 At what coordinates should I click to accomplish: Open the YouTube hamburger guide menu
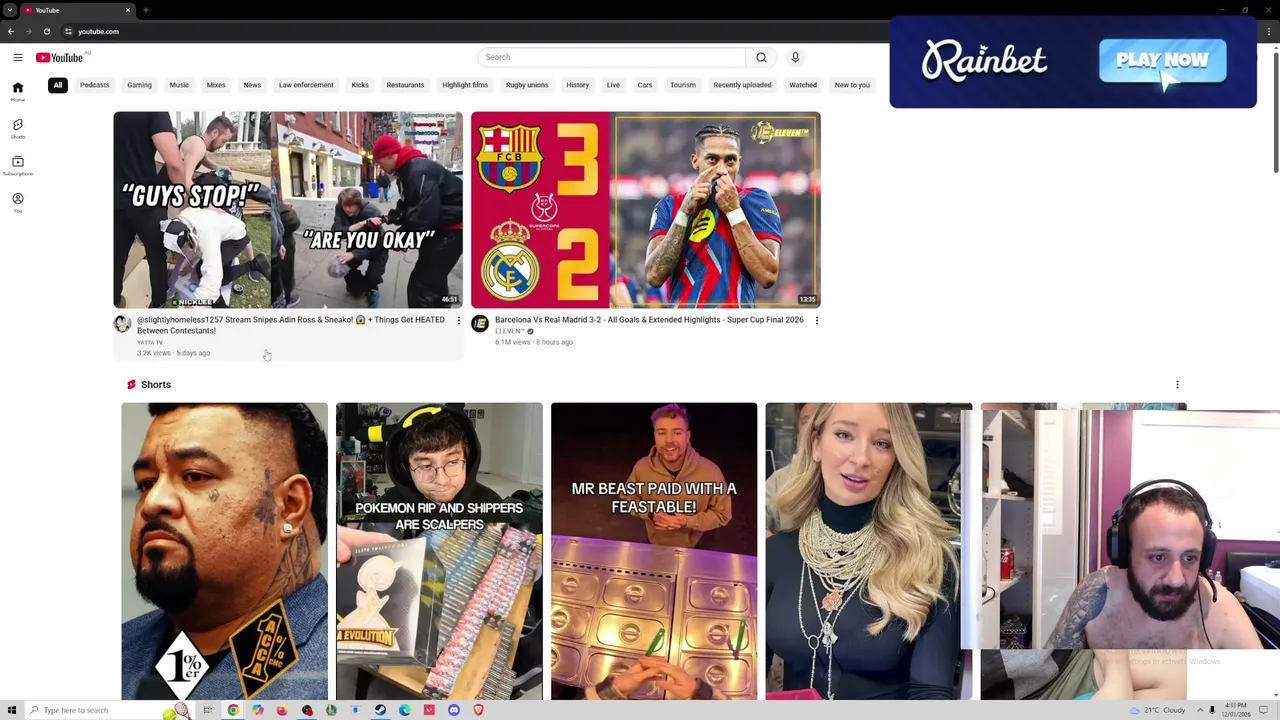click(17, 57)
